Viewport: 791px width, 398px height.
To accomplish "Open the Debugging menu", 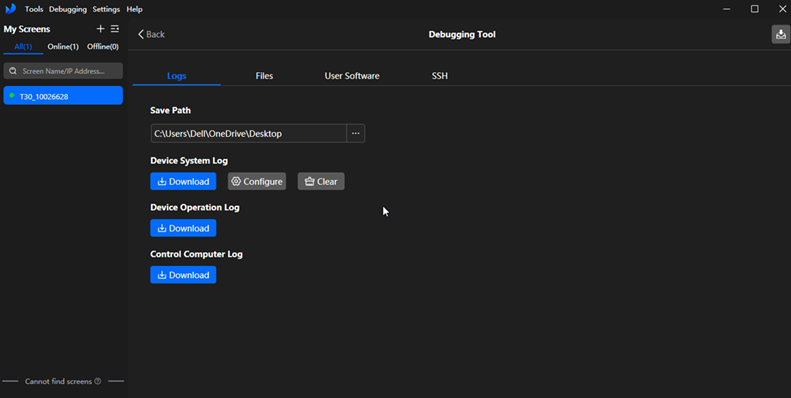I will pyautogui.click(x=68, y=9).
